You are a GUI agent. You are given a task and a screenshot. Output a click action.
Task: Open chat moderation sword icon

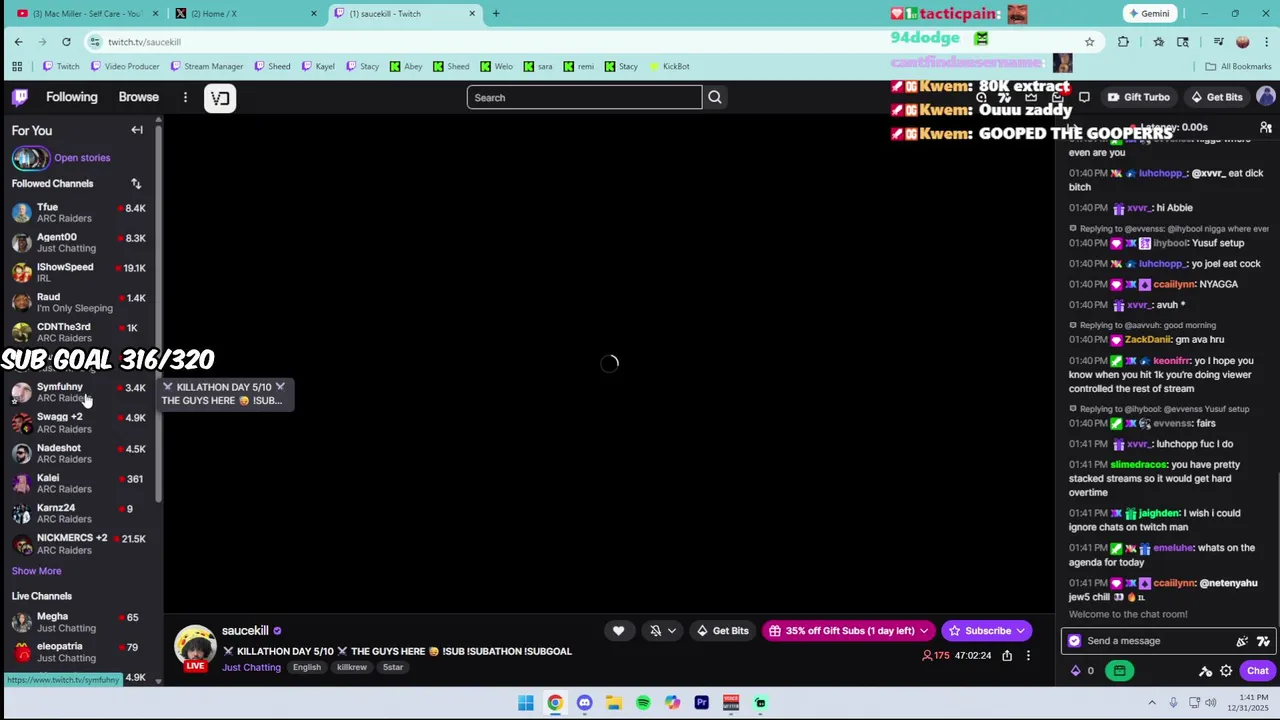pos(1206,671)
